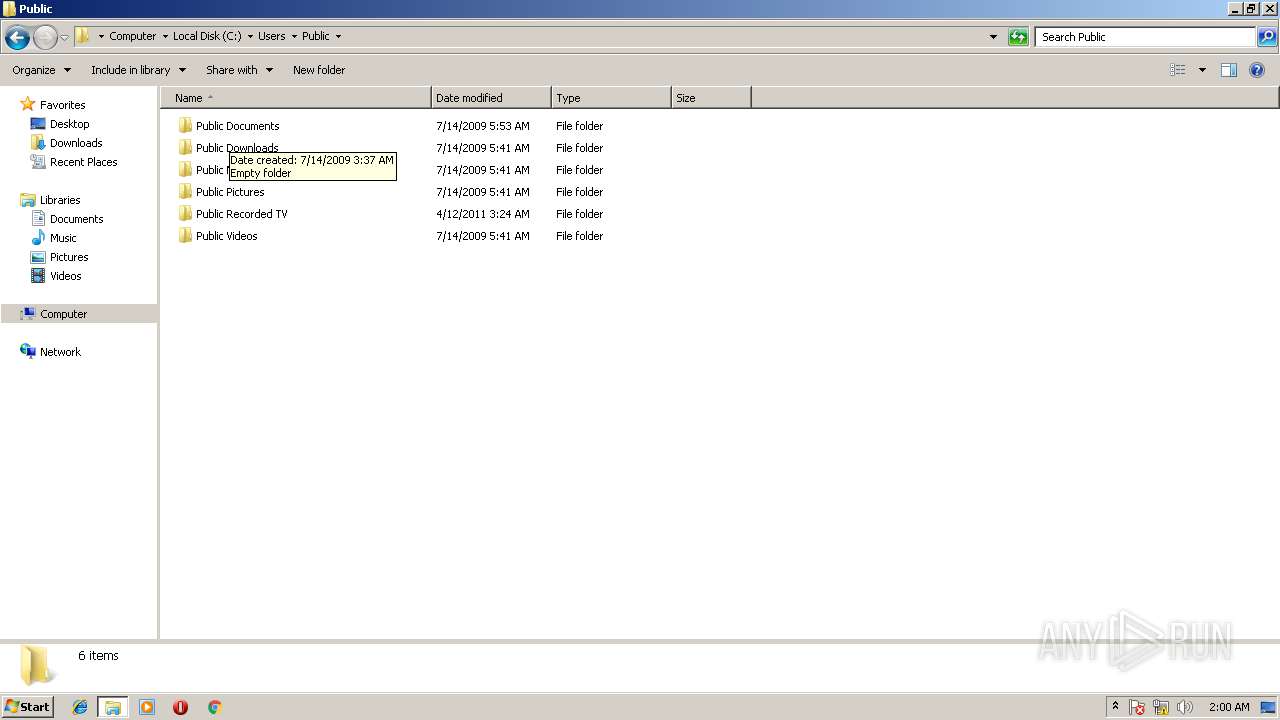This screenshot has height=720, width=1280.
Task: Click 4/12/2011 3:24 AM date cell
Action: (x=483, y=214)
